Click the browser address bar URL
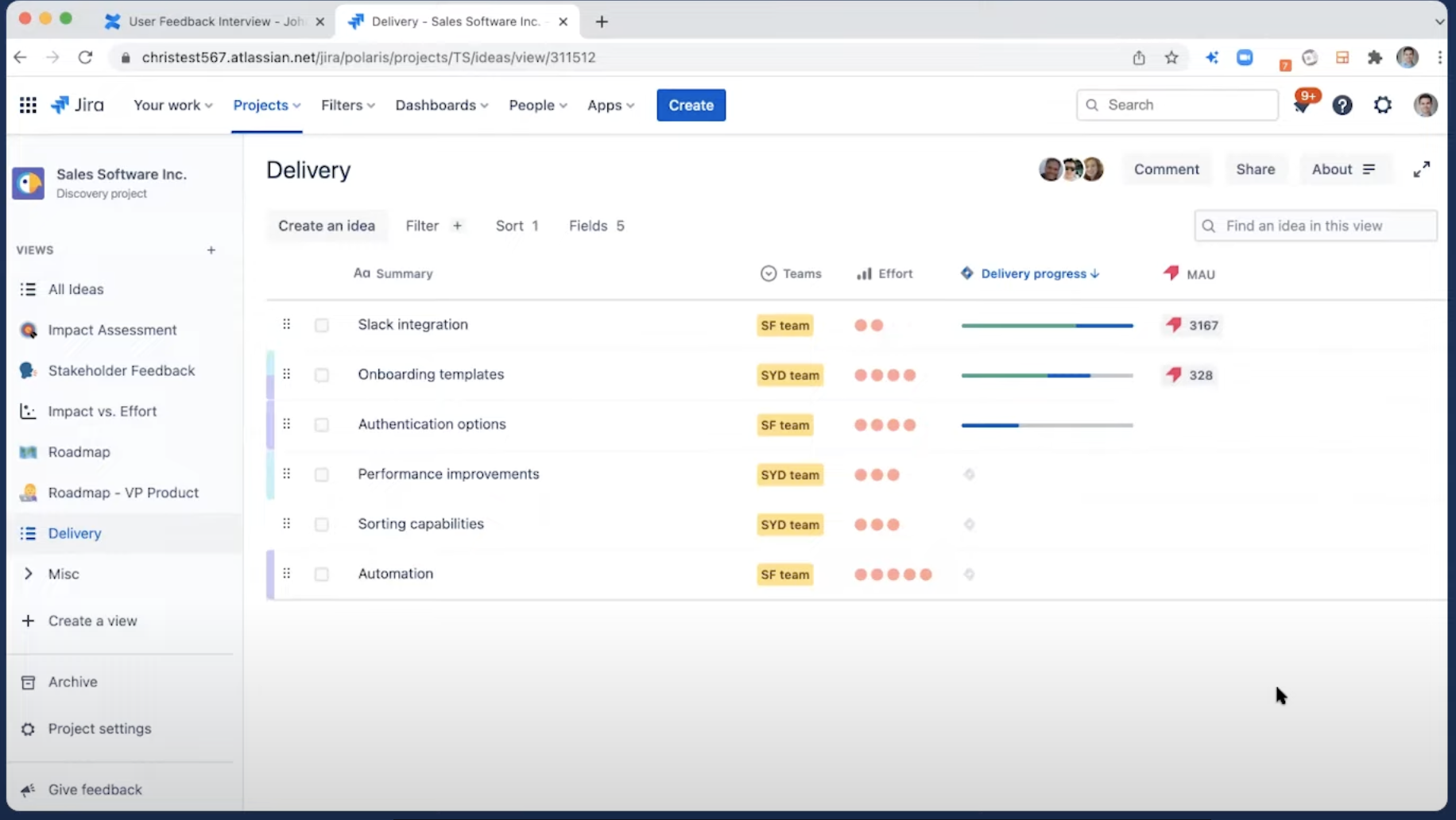 coord(369,57)
